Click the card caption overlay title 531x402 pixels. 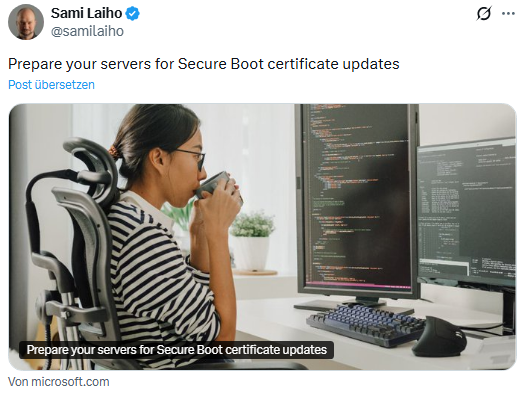click(176, 350)
